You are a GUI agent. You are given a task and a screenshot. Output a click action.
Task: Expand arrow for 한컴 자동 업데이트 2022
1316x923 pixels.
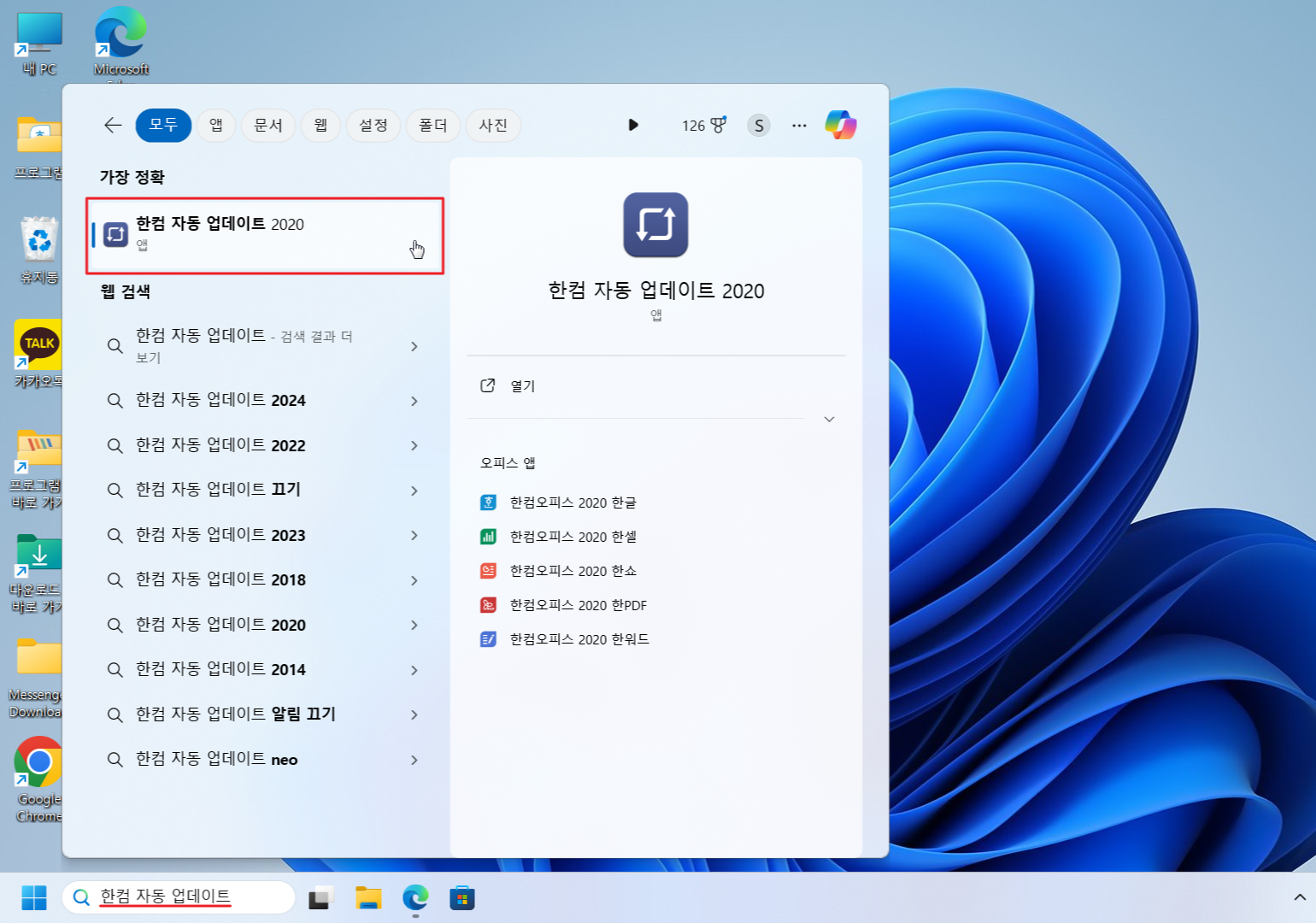[414, 445]
